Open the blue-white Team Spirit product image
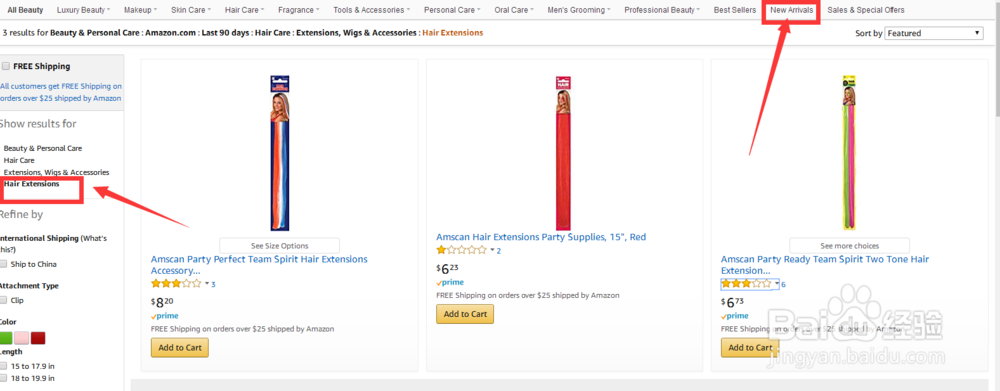This screenshot has height=391, width=1000. 279,153
